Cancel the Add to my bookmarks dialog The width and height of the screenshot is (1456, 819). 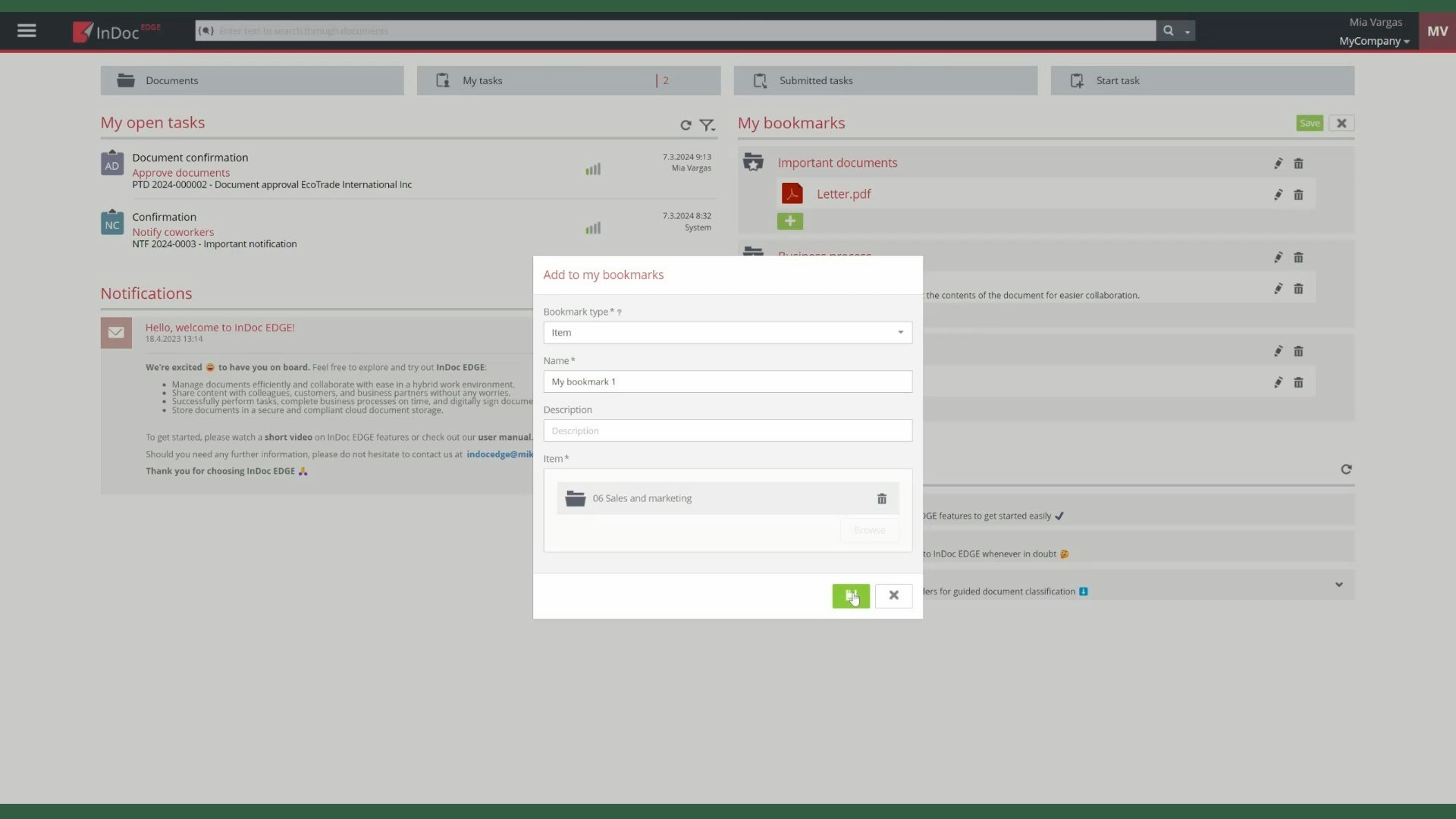893,596
